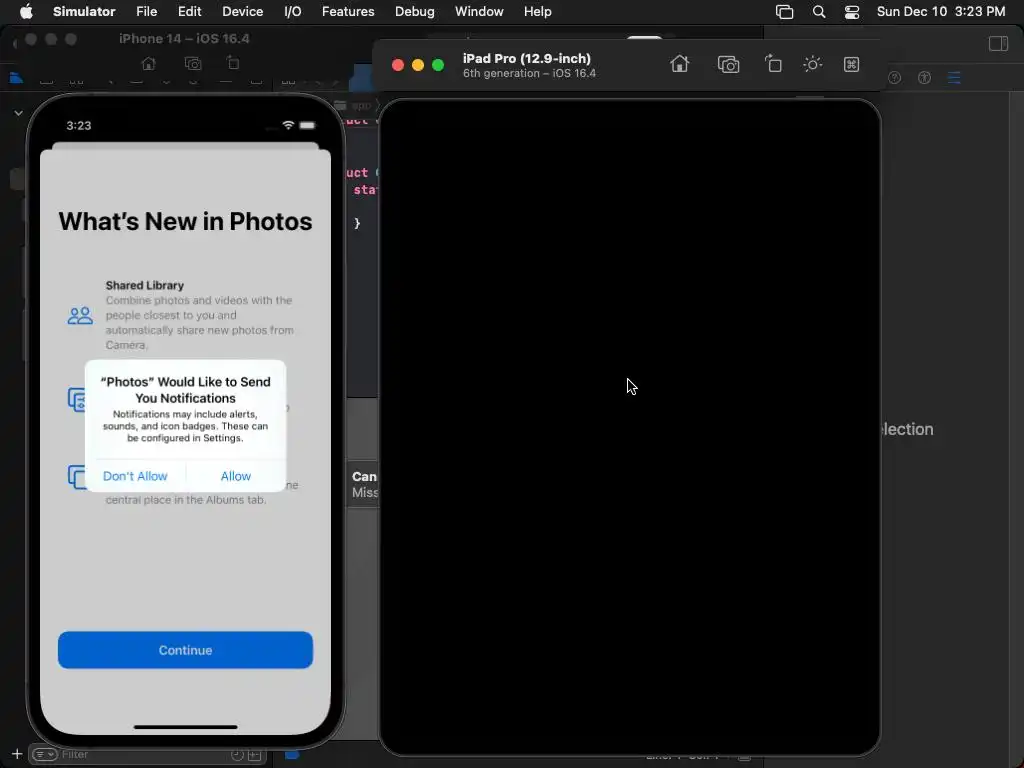Open the Apple menu

pos(26,12)
